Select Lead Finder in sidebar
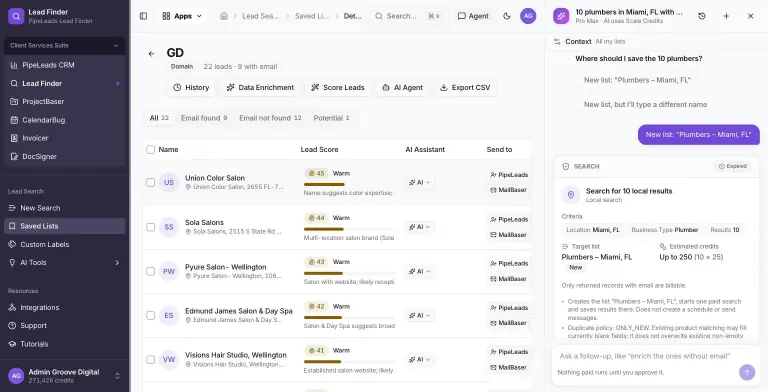The height and width of the screenshot is (392, 768). (64, 83)
